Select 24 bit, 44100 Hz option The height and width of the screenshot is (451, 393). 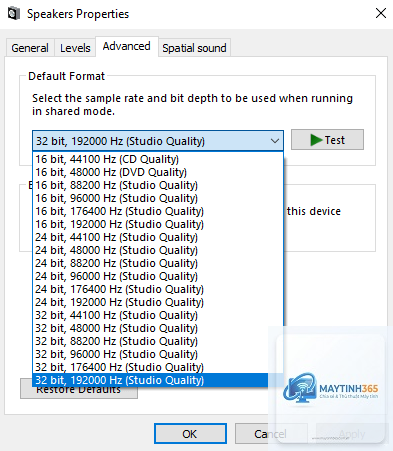(158, 237)
